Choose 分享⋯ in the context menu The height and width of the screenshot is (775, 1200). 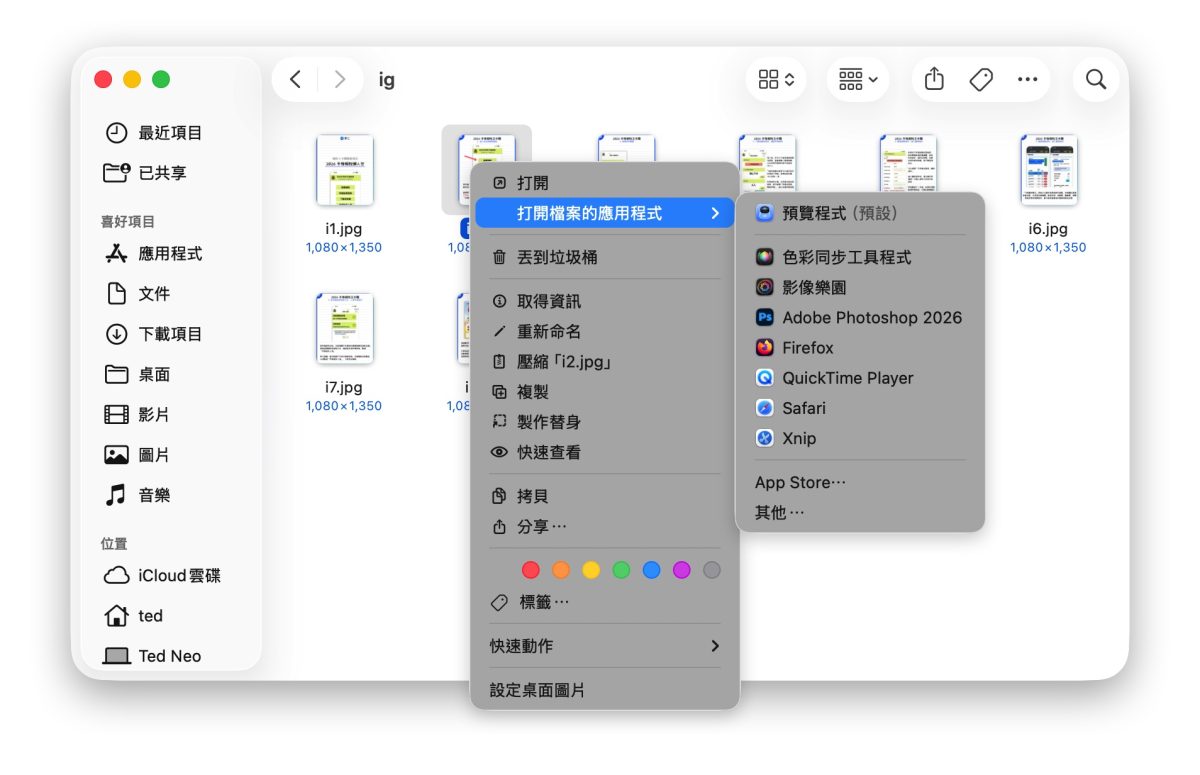point(605,526)
